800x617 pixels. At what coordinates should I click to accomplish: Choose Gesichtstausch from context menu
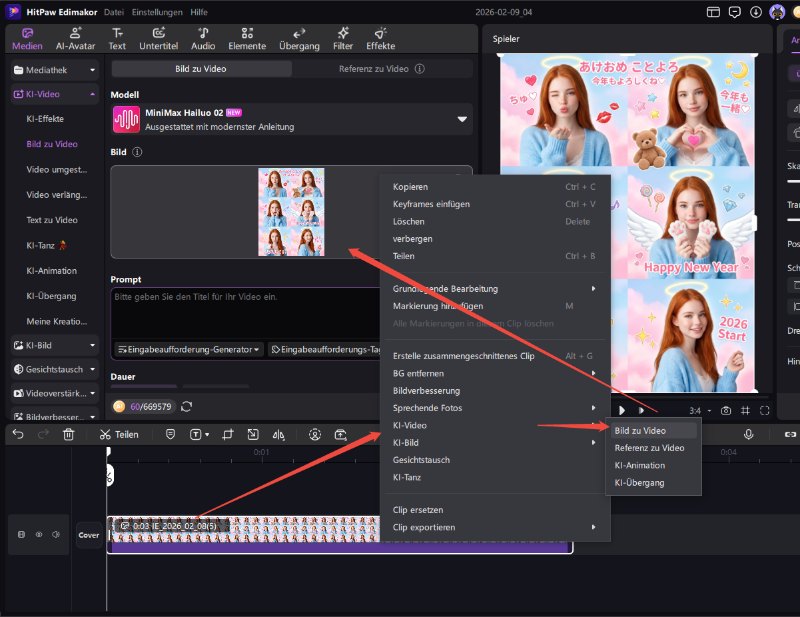click(421, 460)
